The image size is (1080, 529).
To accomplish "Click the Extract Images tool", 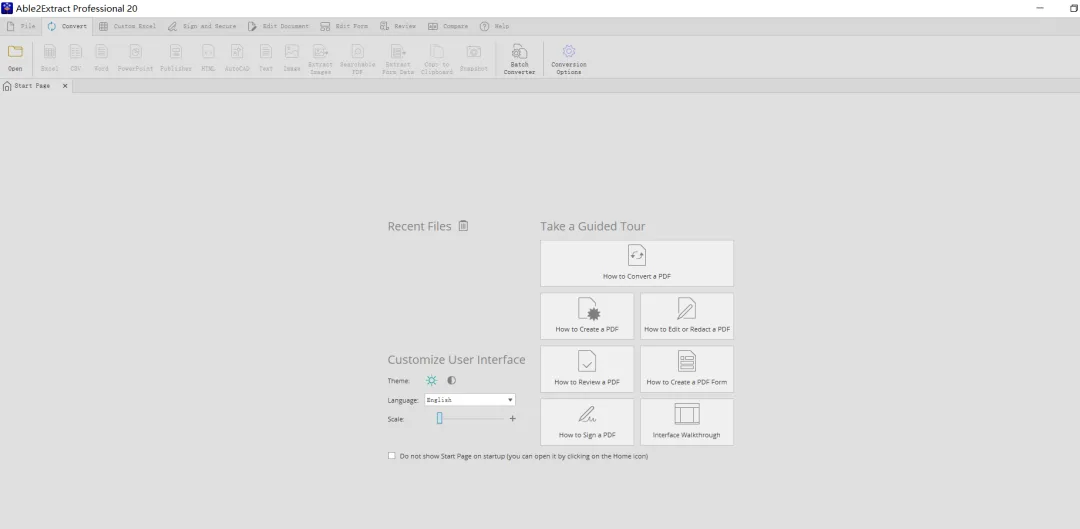I will [x=320, y=59].
